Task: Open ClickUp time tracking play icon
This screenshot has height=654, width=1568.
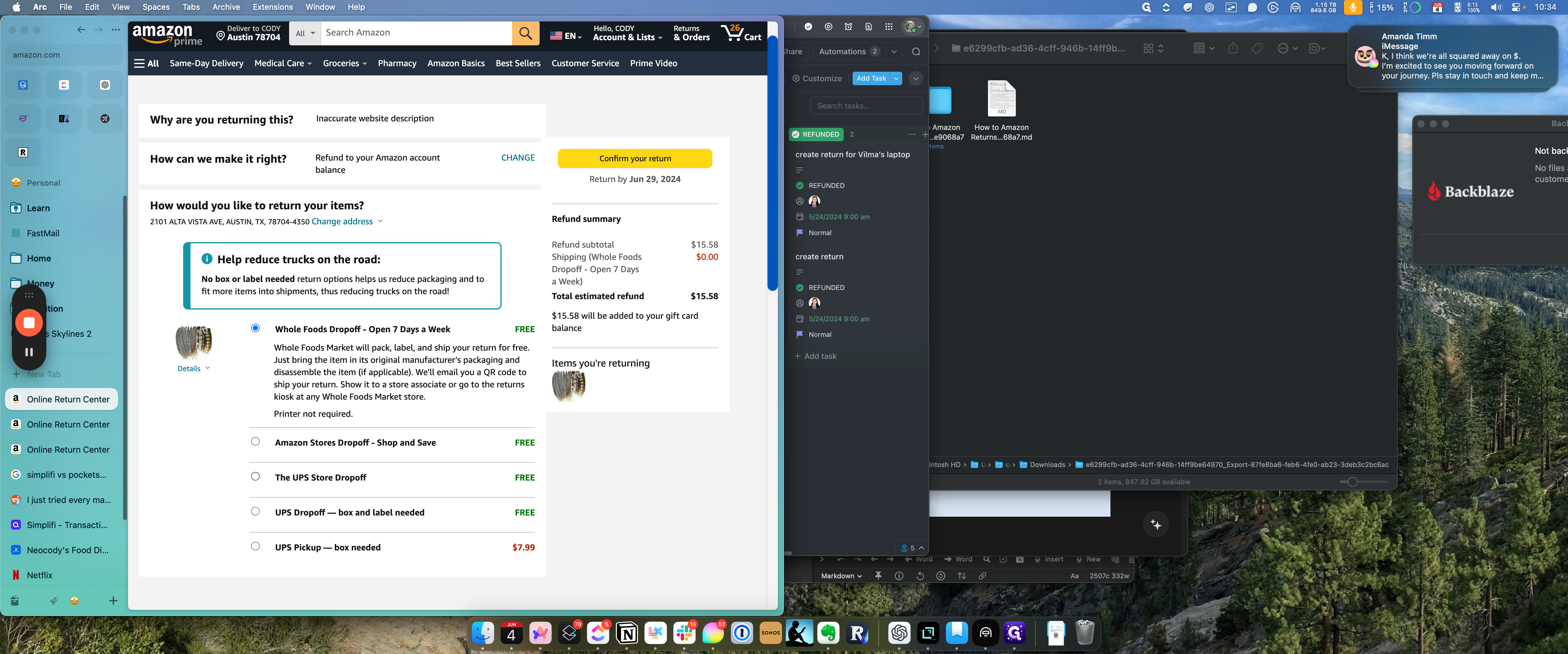Action: pyautogui.click(x=828, y=27)
